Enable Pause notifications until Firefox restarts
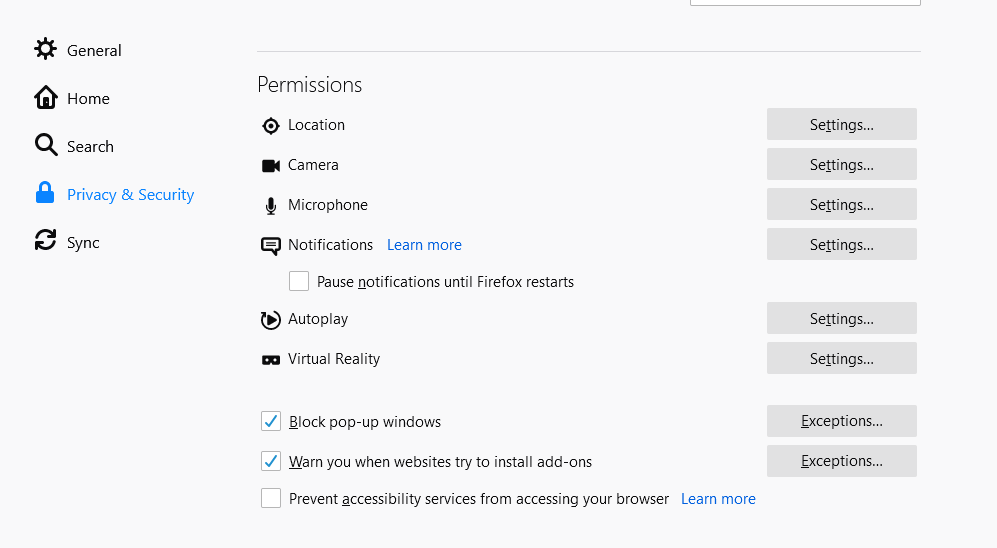 click(299, 281)
